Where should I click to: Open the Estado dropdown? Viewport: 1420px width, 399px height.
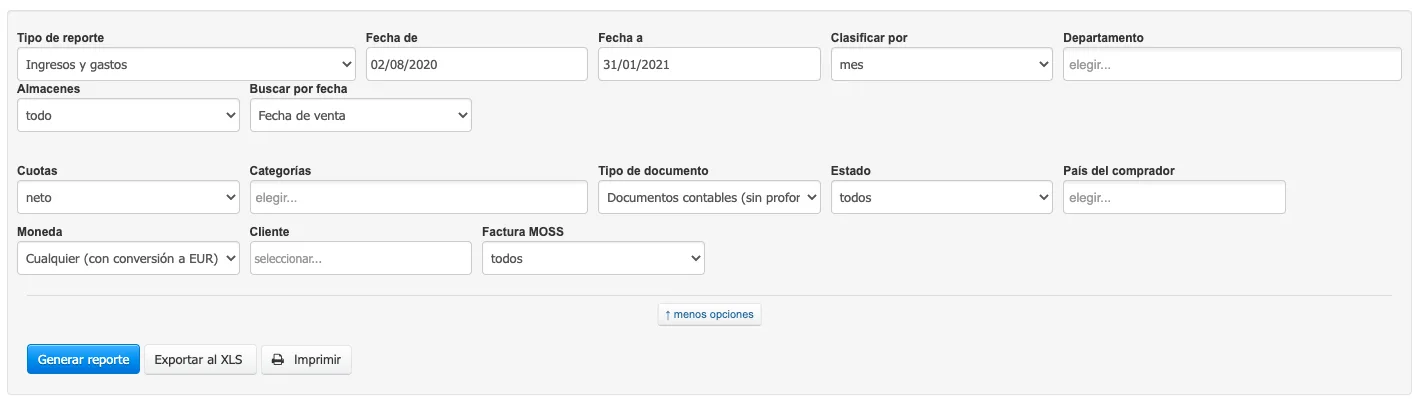click(941, 197)
